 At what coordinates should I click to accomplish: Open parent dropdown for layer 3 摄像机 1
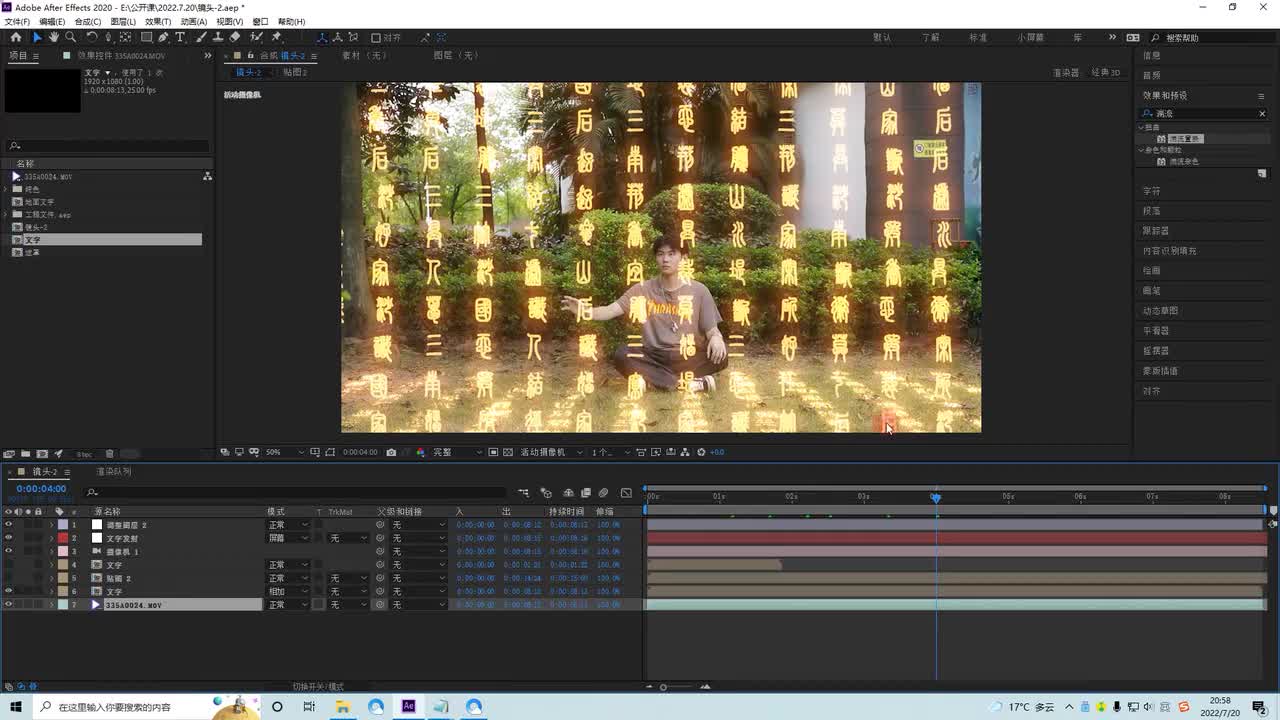(x=417, y=551)
